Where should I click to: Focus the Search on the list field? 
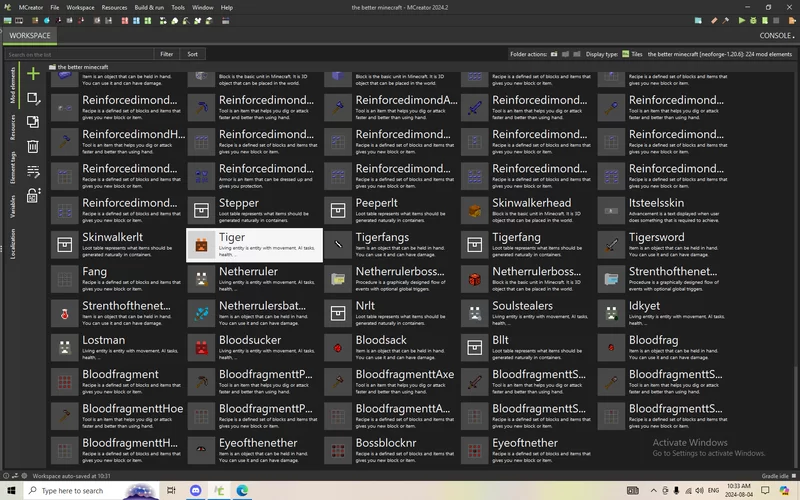[x=79, y=54]
